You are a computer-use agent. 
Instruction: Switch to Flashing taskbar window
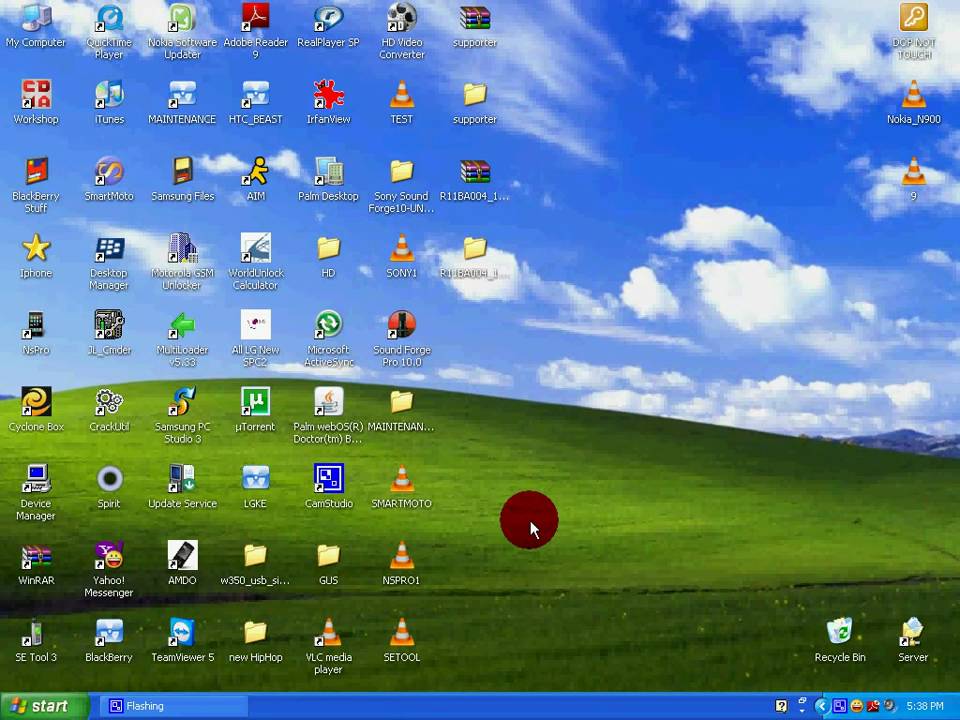pyautogui.click(x=173, y=706)
